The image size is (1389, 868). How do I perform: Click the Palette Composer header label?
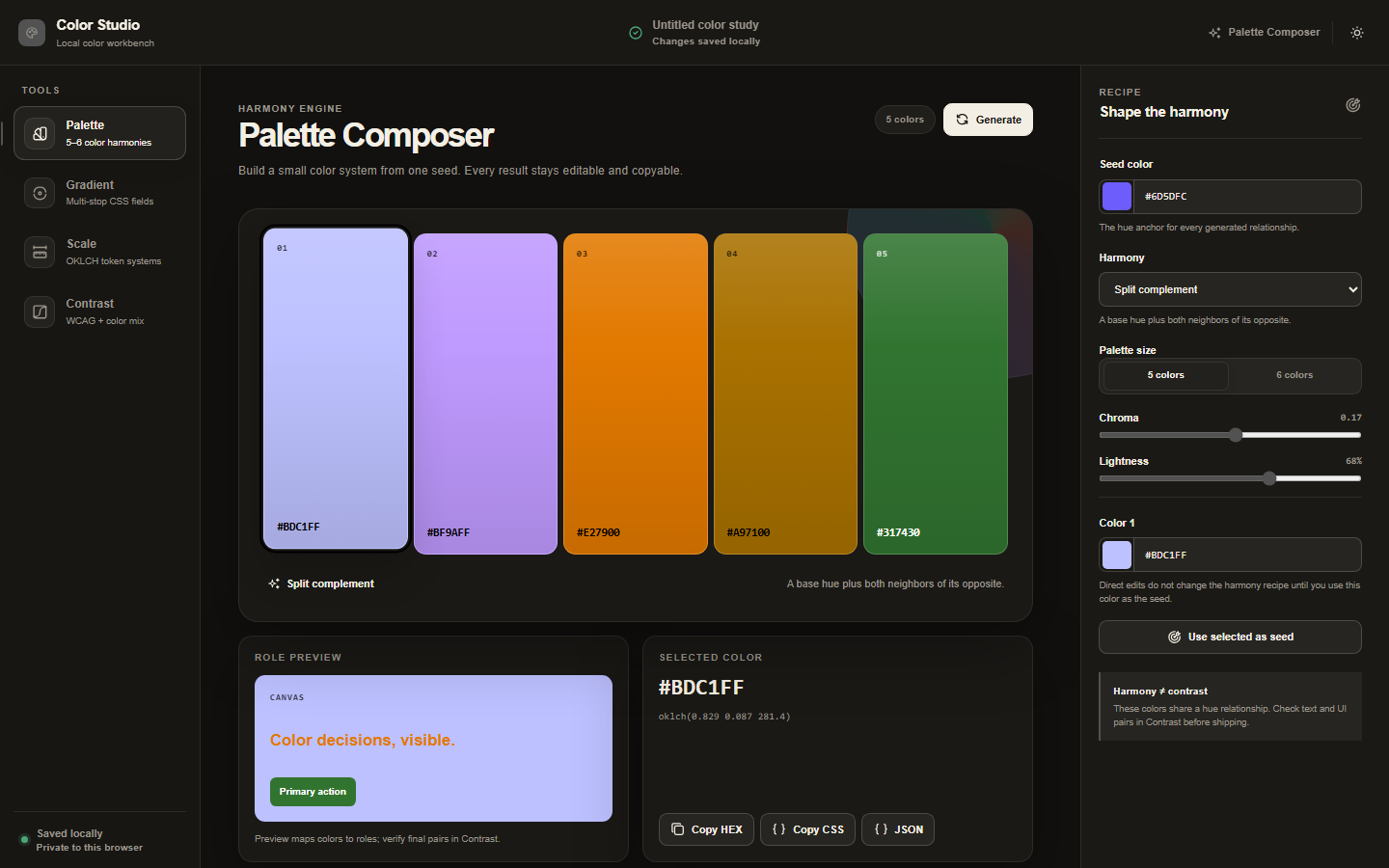pos(1273,33)
